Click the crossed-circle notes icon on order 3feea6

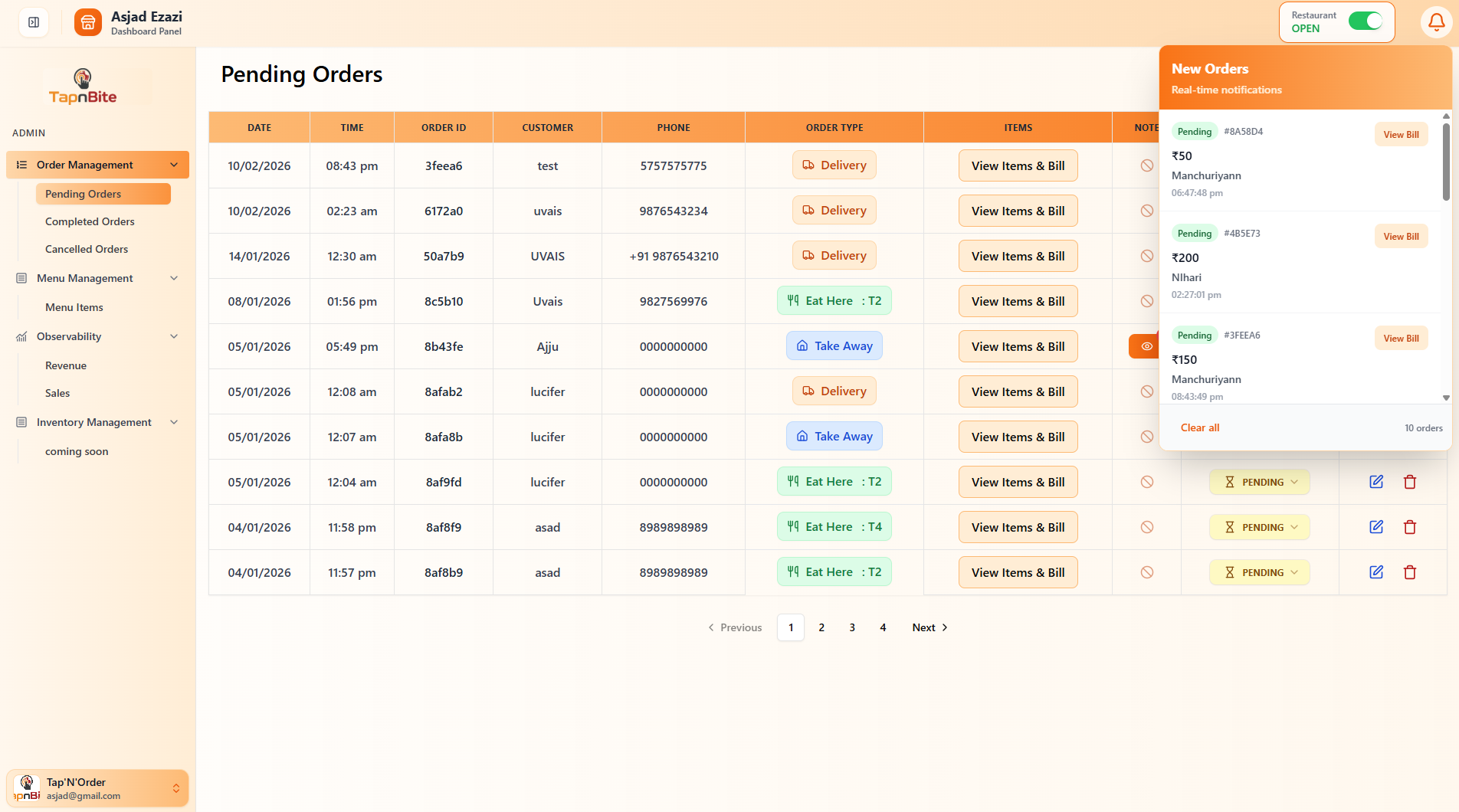tap(1146, 165)
